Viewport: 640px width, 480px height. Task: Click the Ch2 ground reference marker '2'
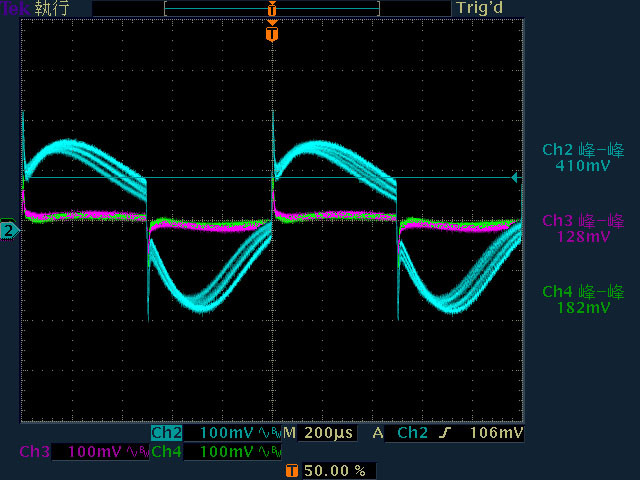9,231
